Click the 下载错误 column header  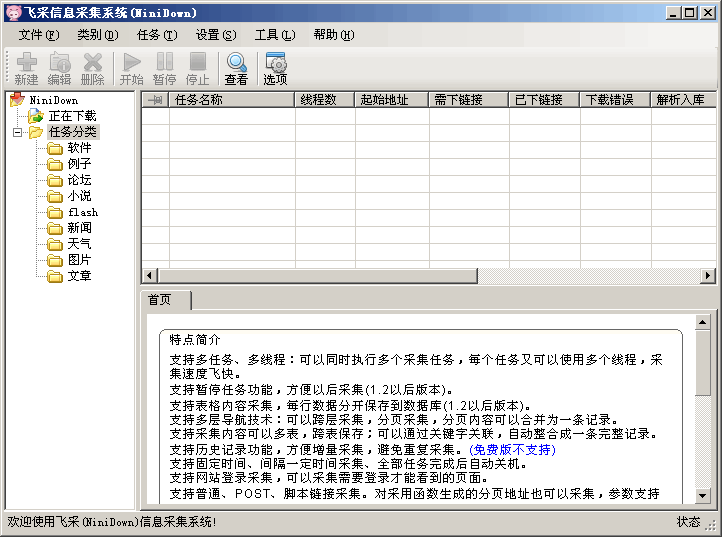click(616, 99)
